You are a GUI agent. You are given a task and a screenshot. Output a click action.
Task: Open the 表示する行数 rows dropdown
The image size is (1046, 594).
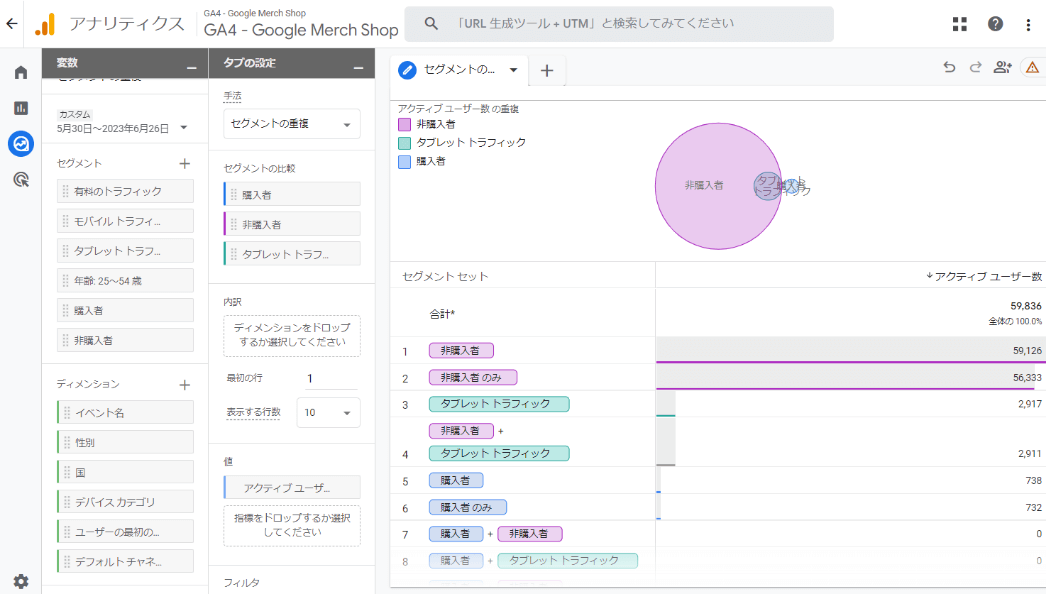pos(328,412)
